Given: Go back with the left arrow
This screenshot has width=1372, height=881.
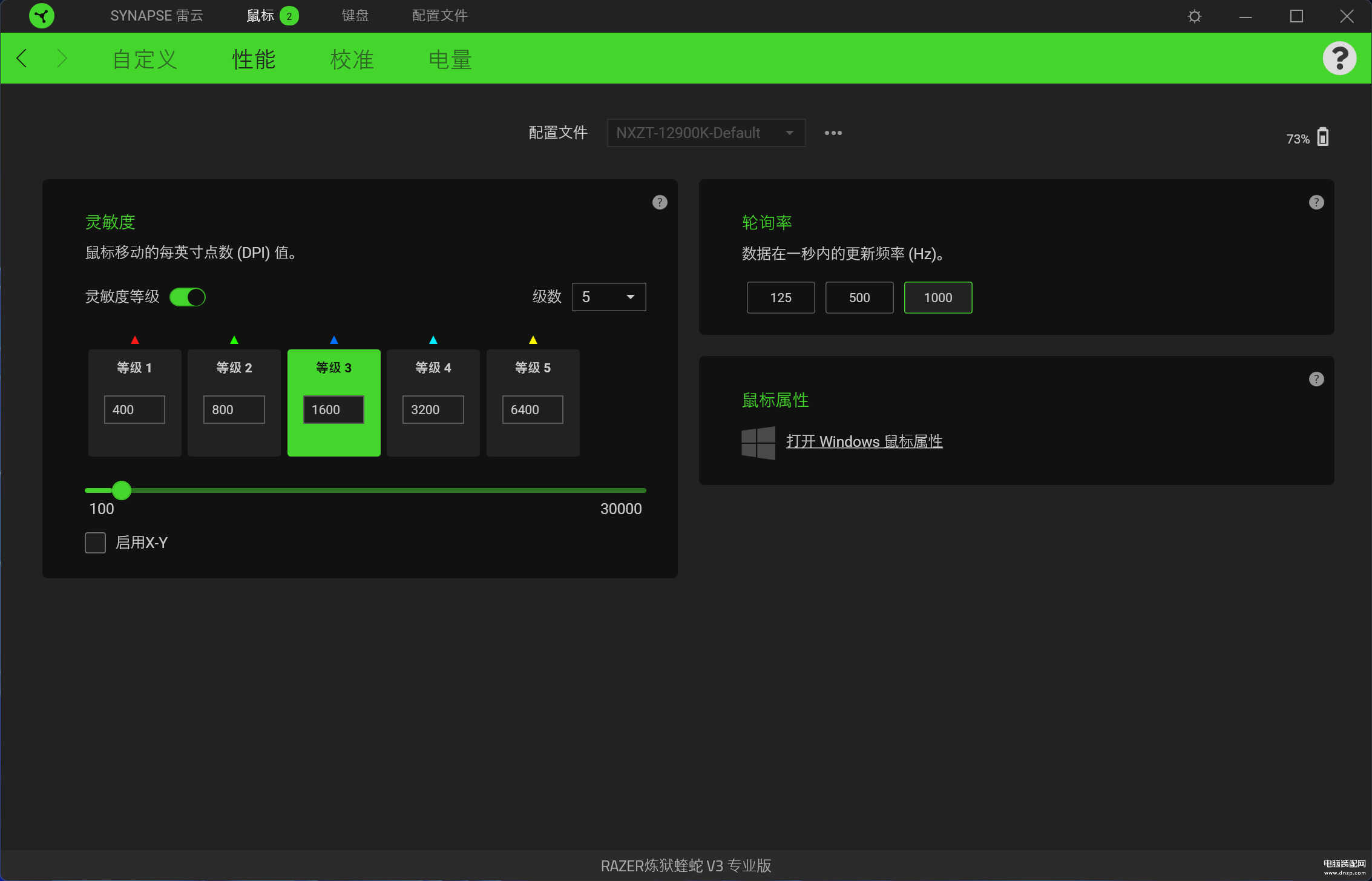Looking at the screenshot, I should pyautogui.click(x=22, y=58).
